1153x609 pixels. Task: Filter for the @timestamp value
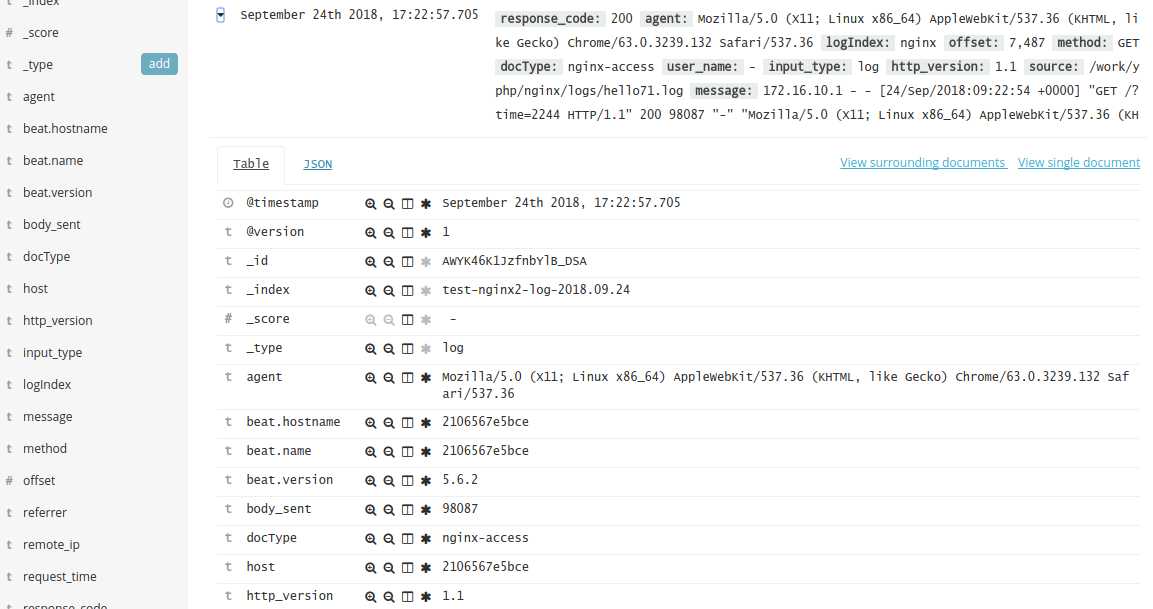pyautogui.click(x=371, y=203)
